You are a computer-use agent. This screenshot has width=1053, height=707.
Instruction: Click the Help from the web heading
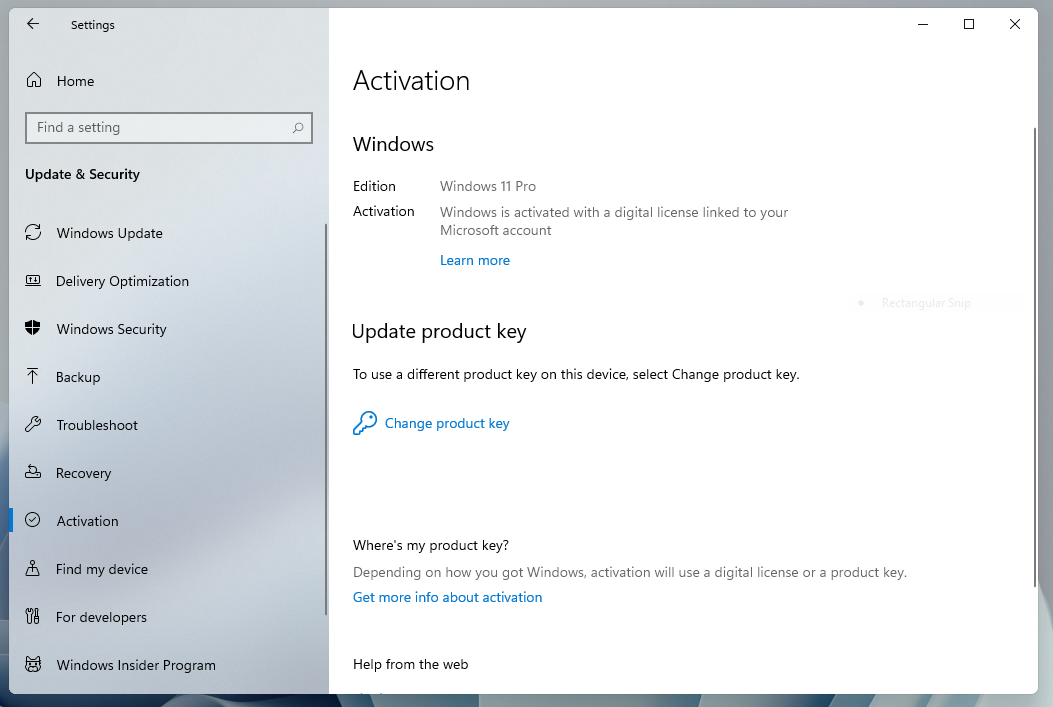coord(410,664)
